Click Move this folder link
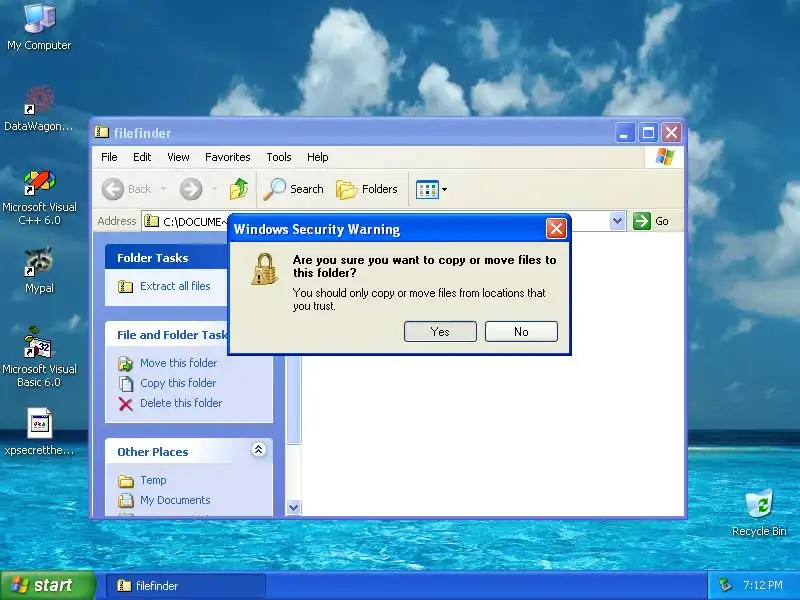Viewport: 800px width, 600px height. (179, 363)
